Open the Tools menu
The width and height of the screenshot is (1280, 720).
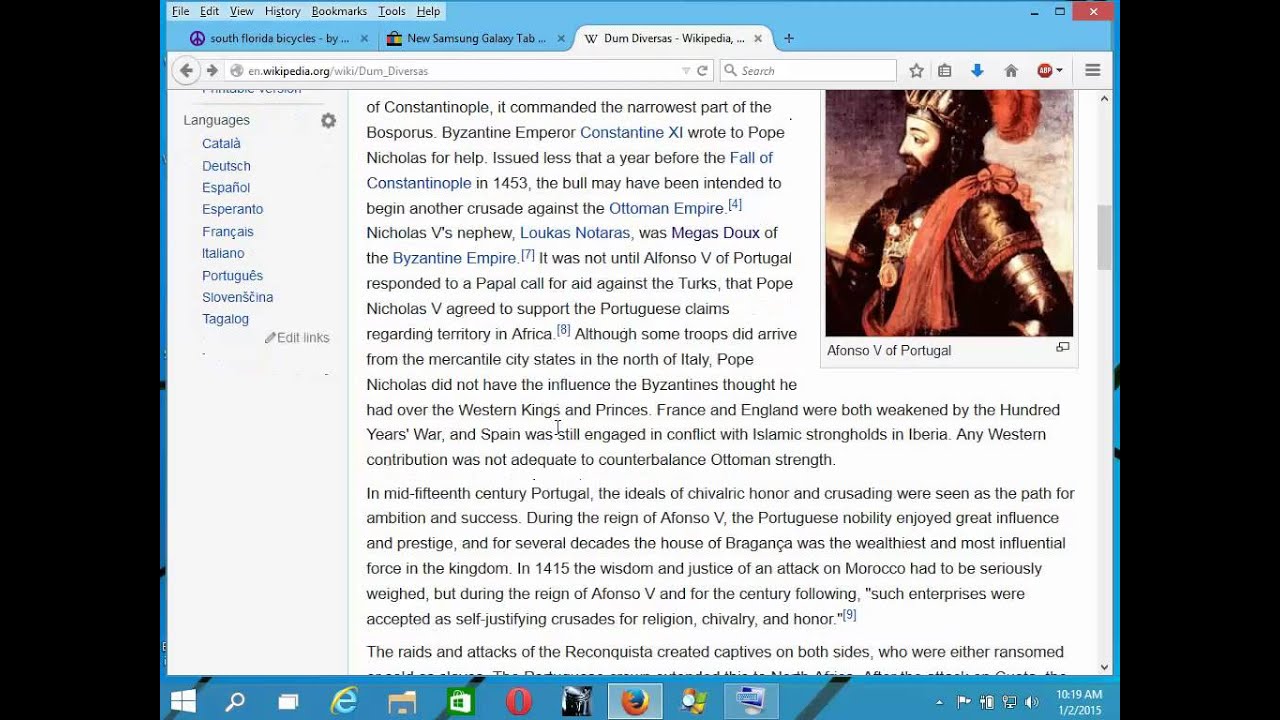click(x=392, y=11)
